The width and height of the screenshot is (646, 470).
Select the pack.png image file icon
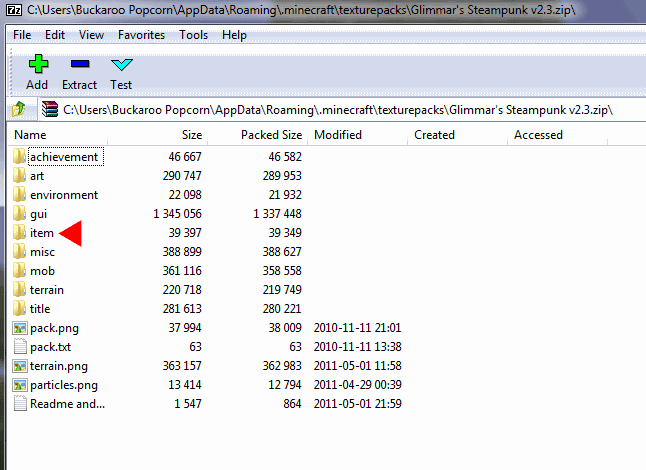pyautogui.click(x=20, y=328)
